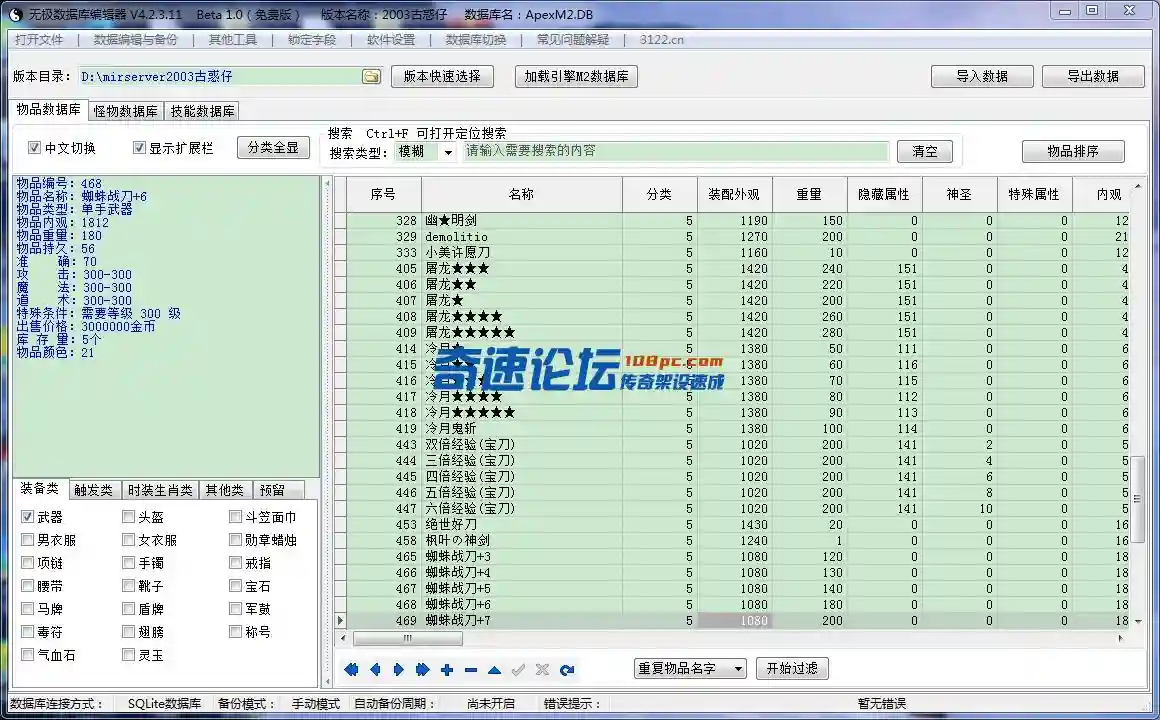Click the edit record triangle icon

coord(494,670)
